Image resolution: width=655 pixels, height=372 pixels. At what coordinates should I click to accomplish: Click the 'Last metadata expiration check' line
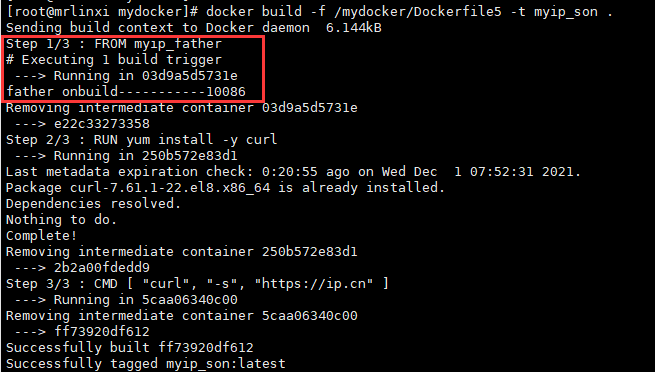(x=293, y=172)
